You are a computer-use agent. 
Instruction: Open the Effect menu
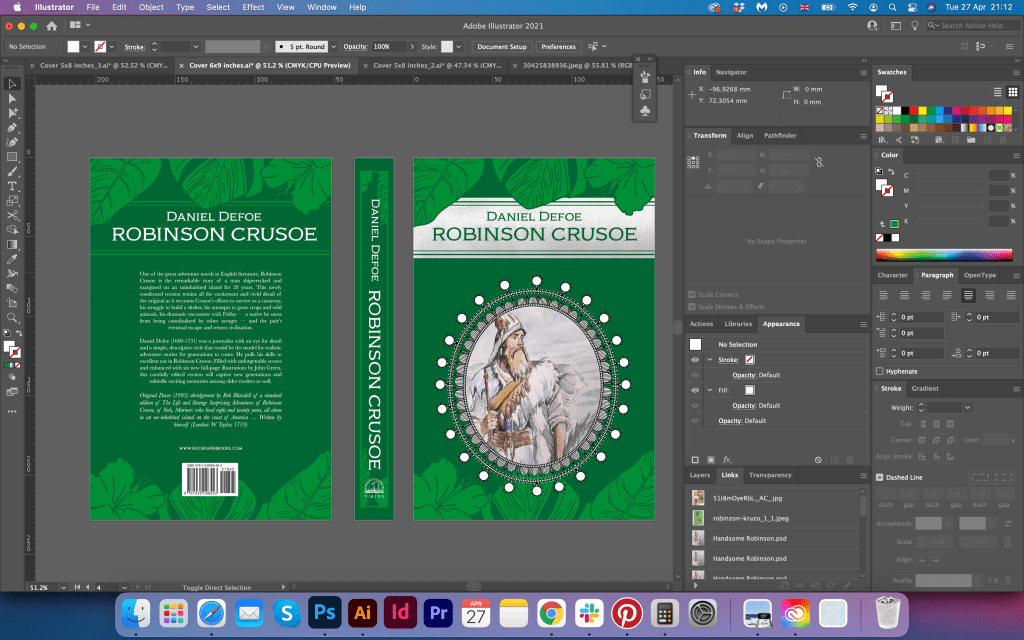(x=253, y=7)
